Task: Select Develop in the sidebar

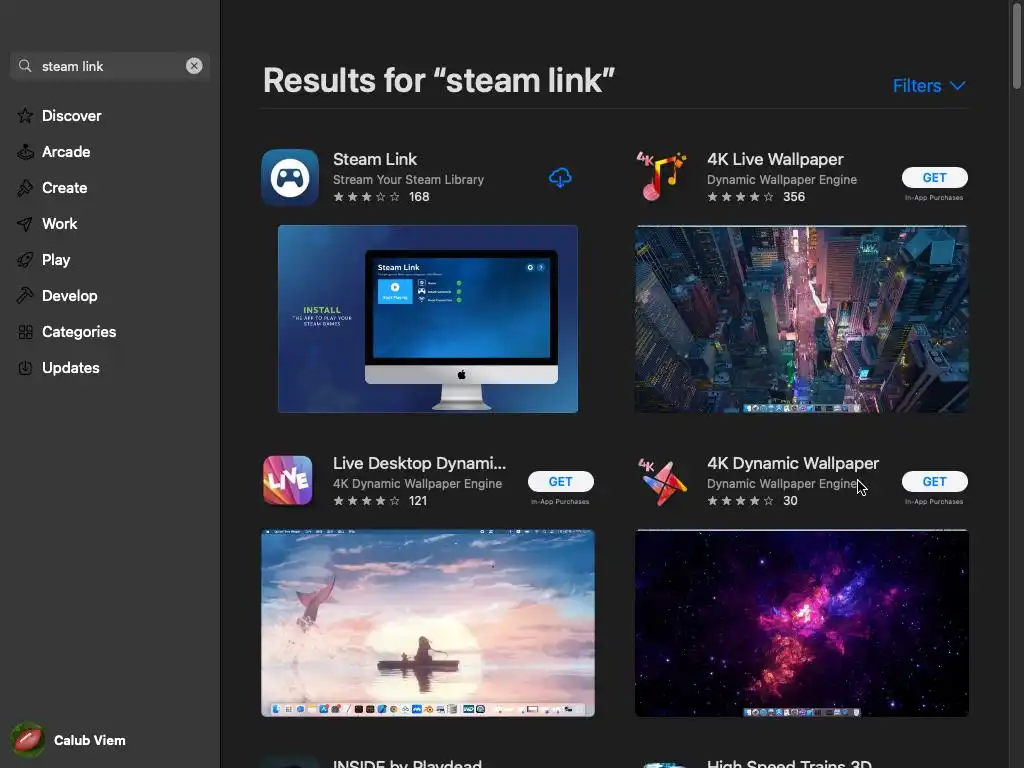Action: click(70, 296)
